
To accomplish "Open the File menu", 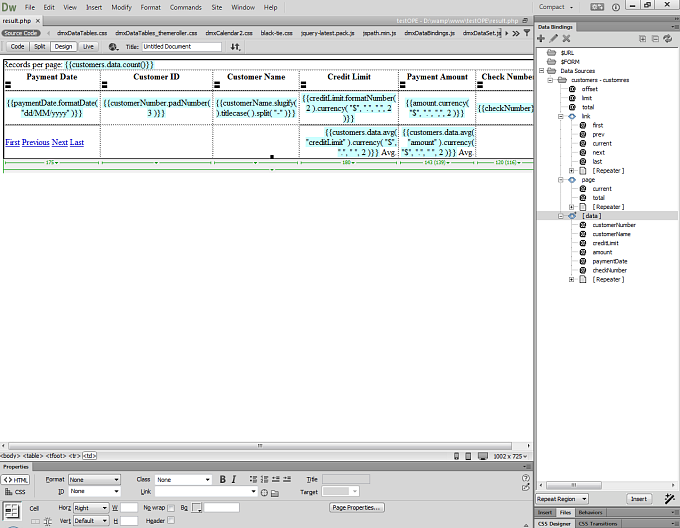I will point(30,7).
